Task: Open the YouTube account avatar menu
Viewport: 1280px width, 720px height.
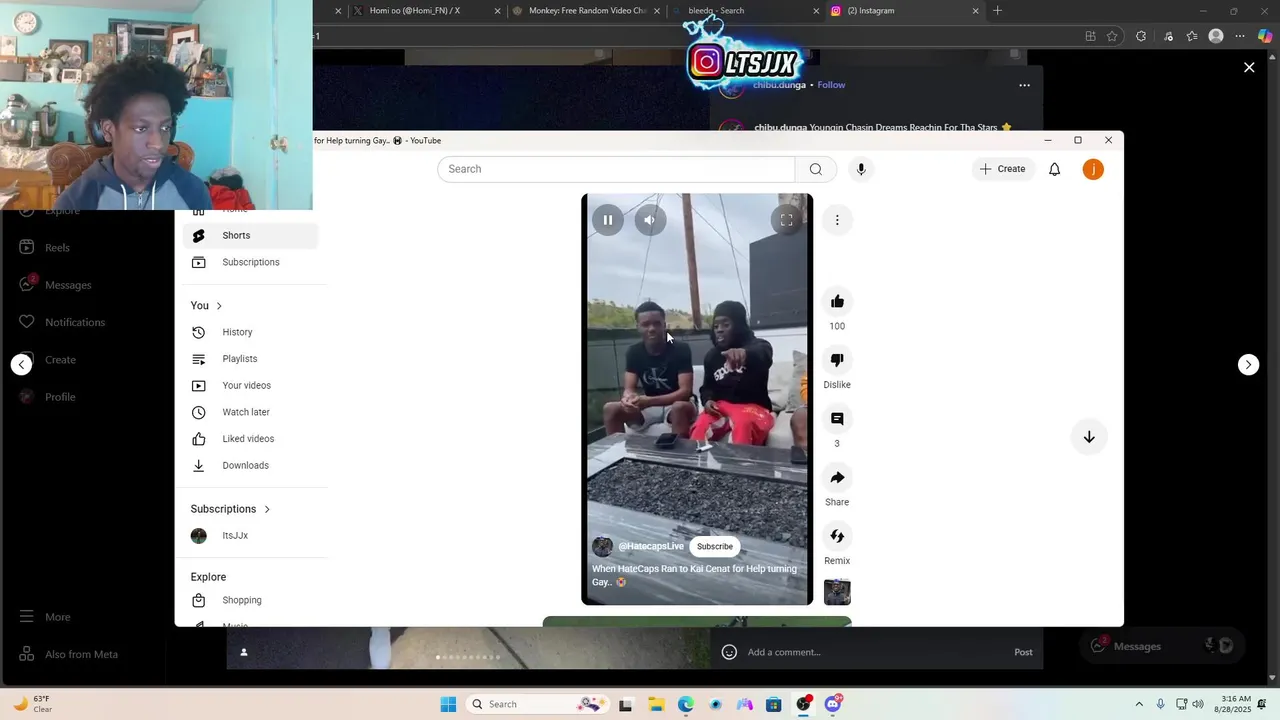Action: (1093, 169)
